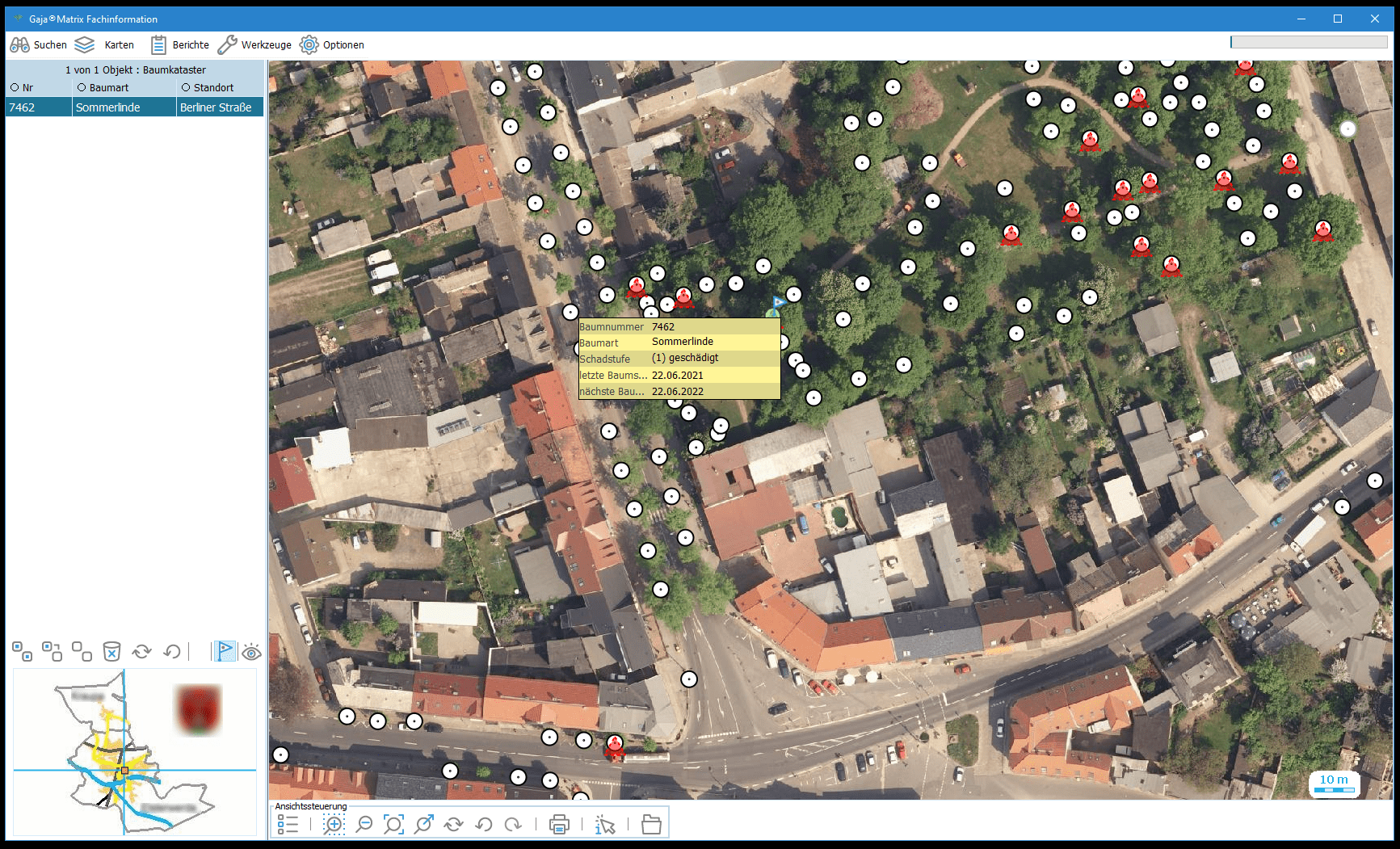Click the zoom in magnifier icon
Viewport: 1400px width, 849px height.
tap(333, 824)
